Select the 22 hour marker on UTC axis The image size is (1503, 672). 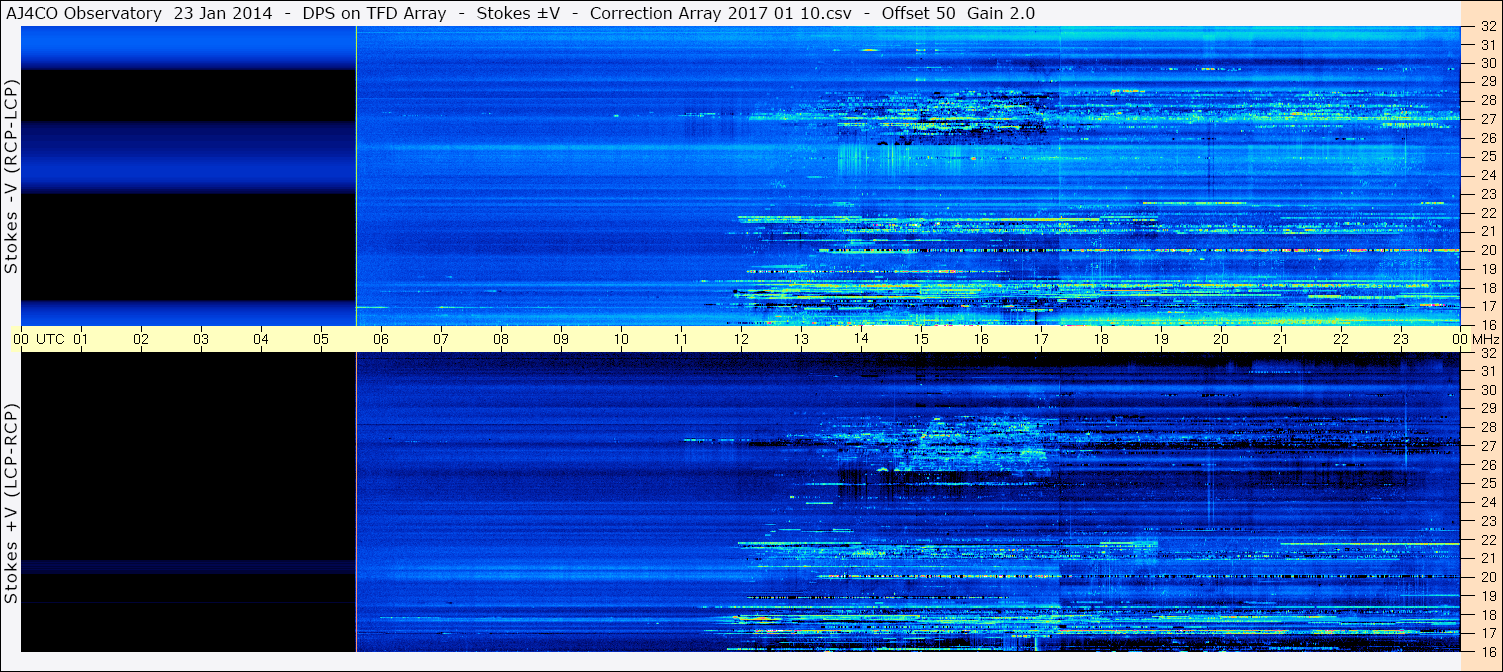1341,339
